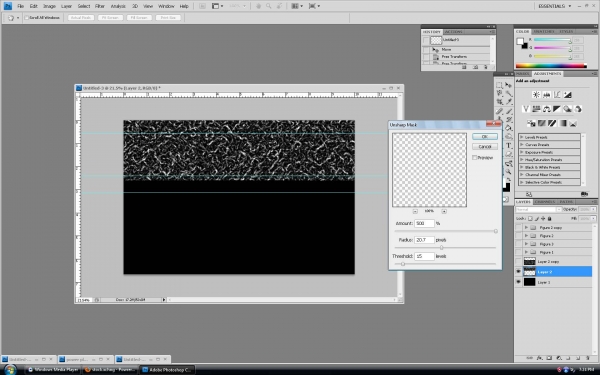The image size is (600, 375).
Task: Toggle Lock transparent pixels box
Action: (x=530, y=218)
